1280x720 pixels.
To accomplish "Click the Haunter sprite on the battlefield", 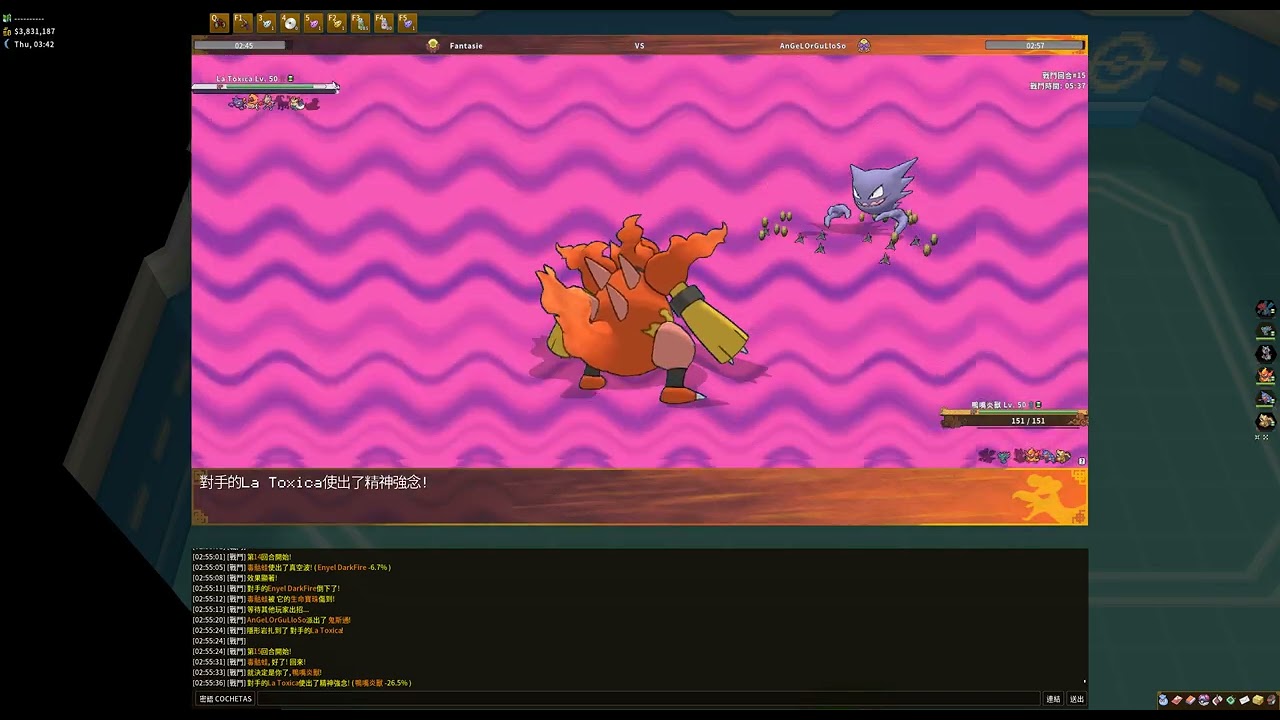I will [x=873, y=199].
